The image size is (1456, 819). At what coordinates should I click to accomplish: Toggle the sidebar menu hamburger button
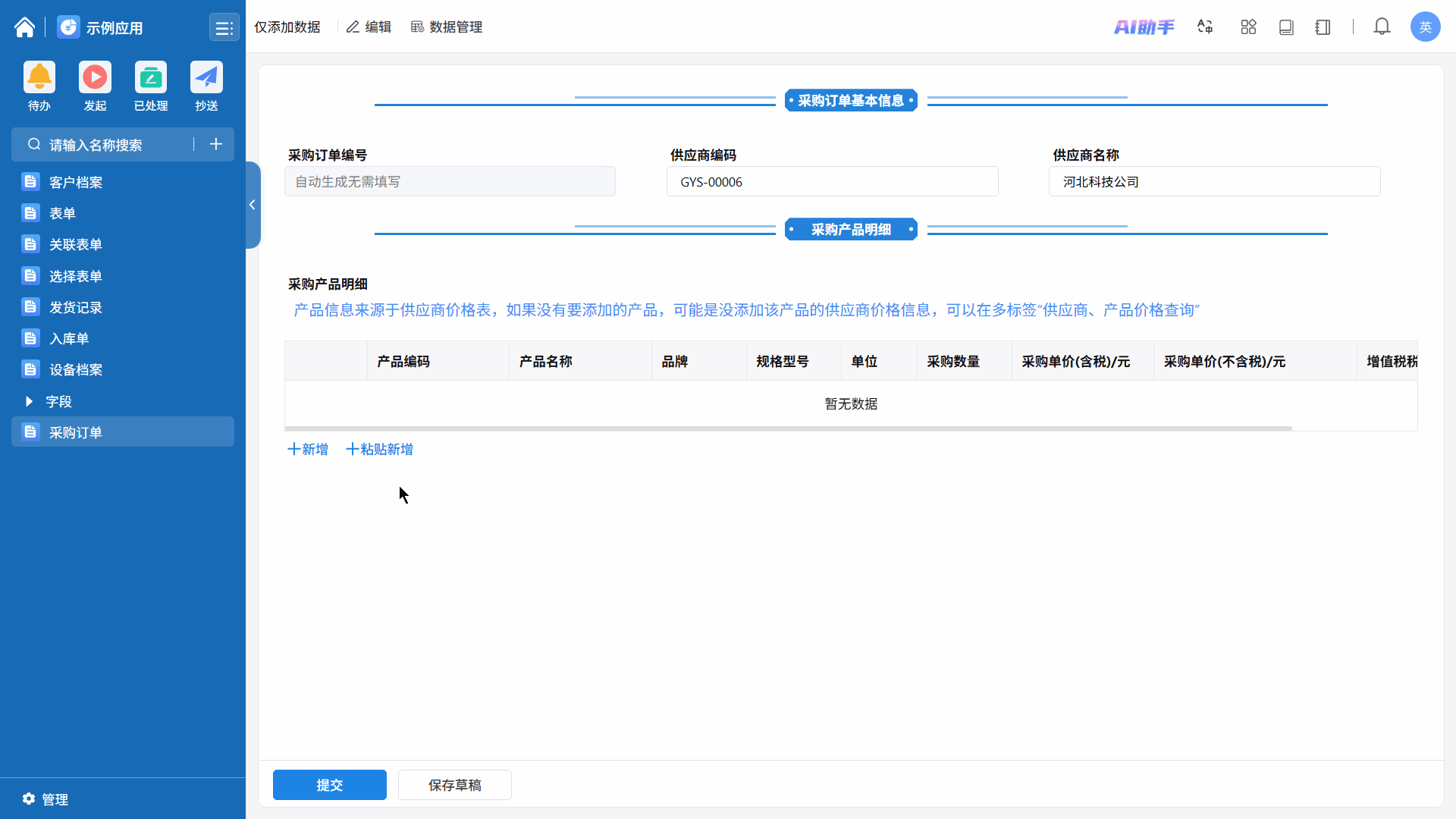tap(224, 28)
